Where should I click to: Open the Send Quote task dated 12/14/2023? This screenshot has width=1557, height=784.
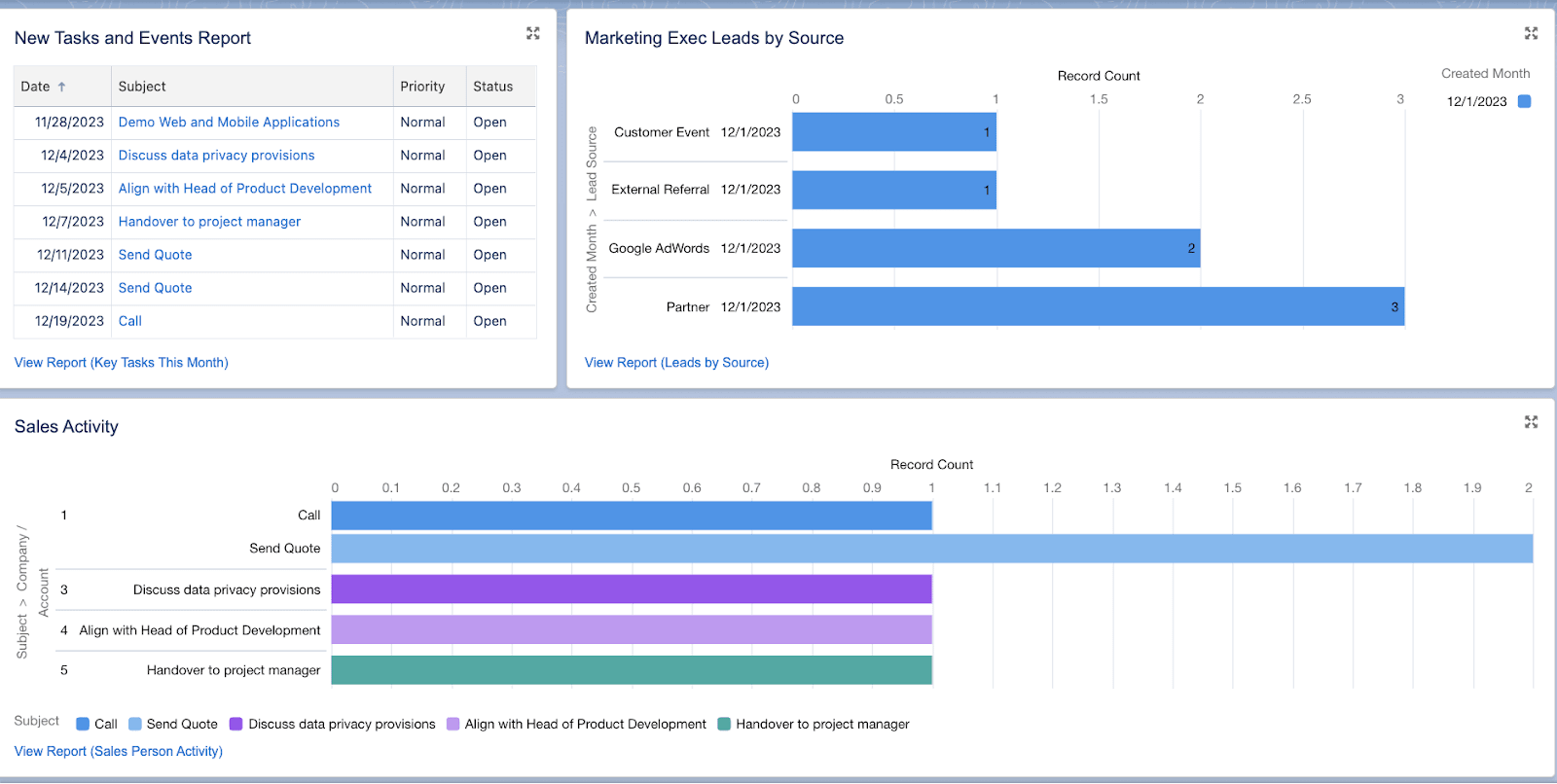pyautogui.click(x=155, y=288)
